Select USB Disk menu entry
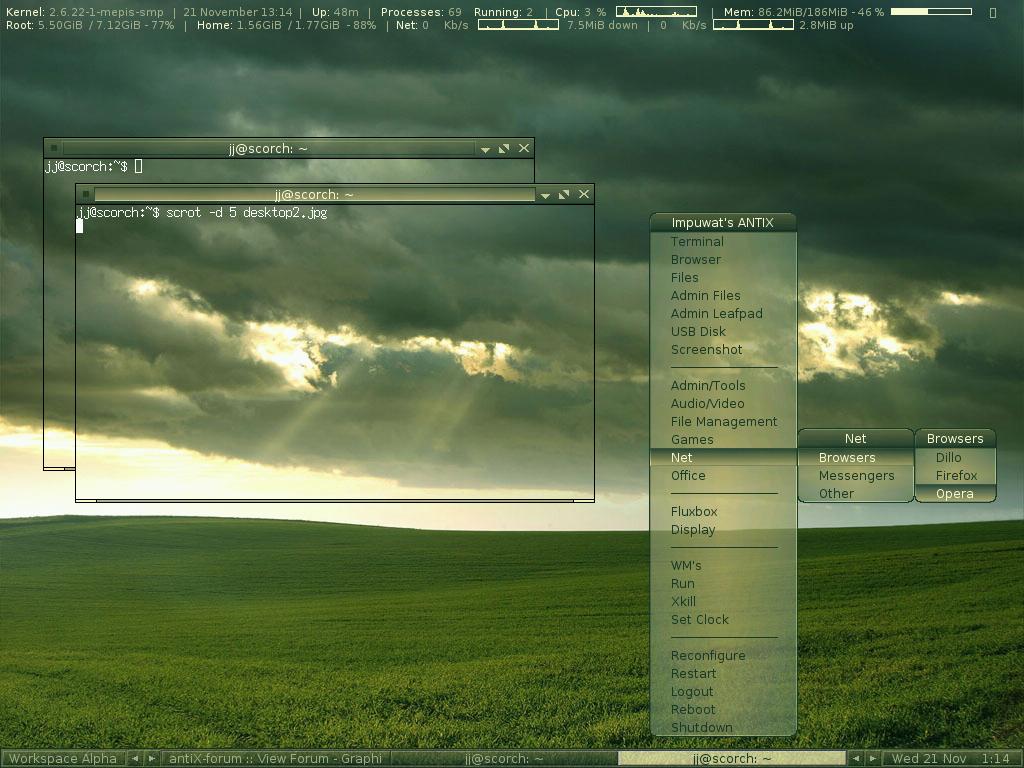Image resolution: width=1024 pixels, height=768 pixels. tap(724, 332)
